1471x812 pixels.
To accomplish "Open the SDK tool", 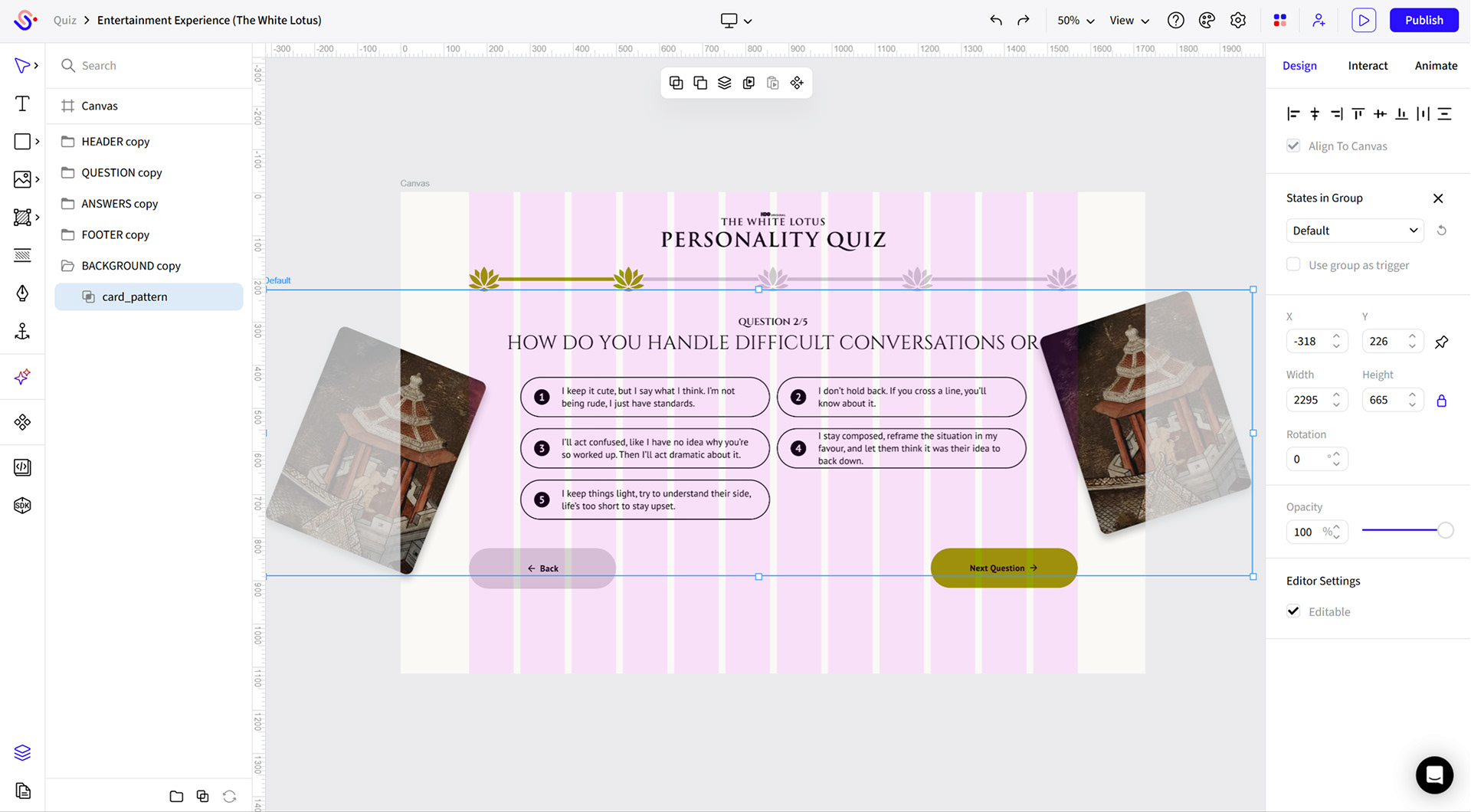I will click(22, 506).
